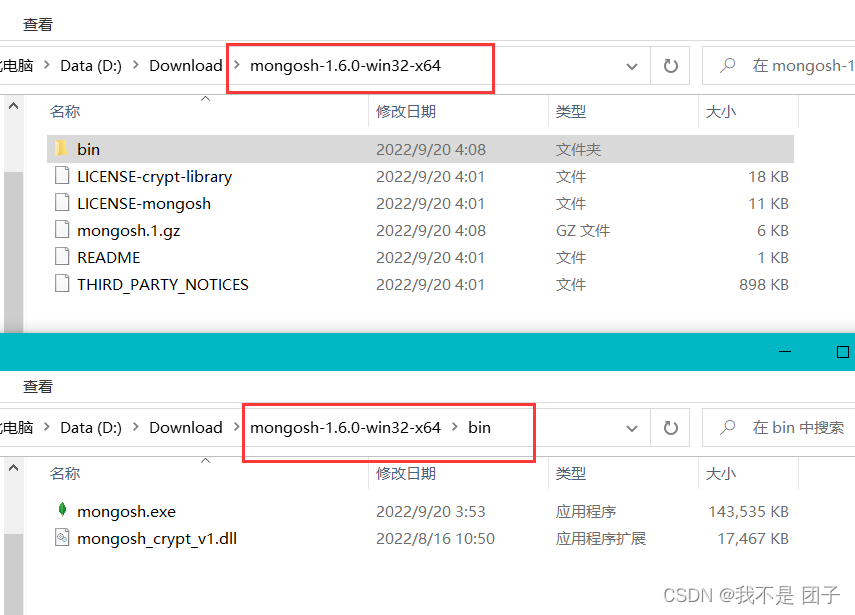The image size is (855, 615).
Task: Select the LICENSE-crypt-library file icon
Action: click(62, 176)
